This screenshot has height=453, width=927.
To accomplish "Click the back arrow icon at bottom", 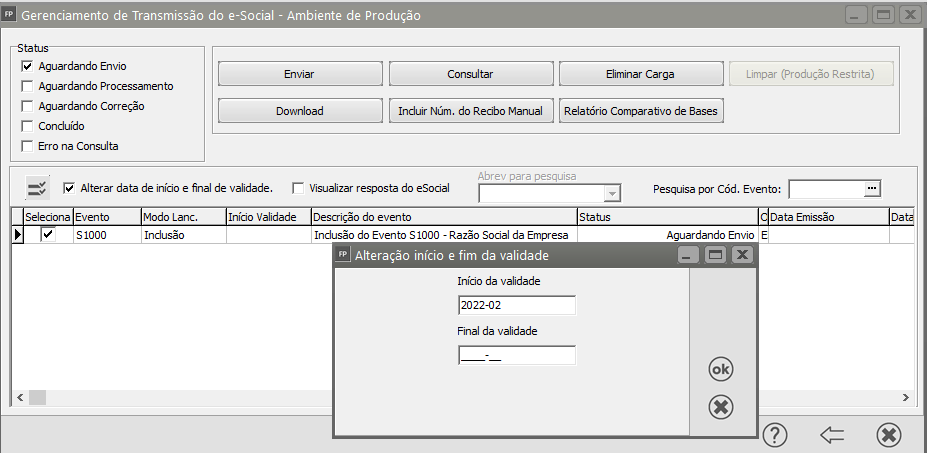I will point(832,435).
